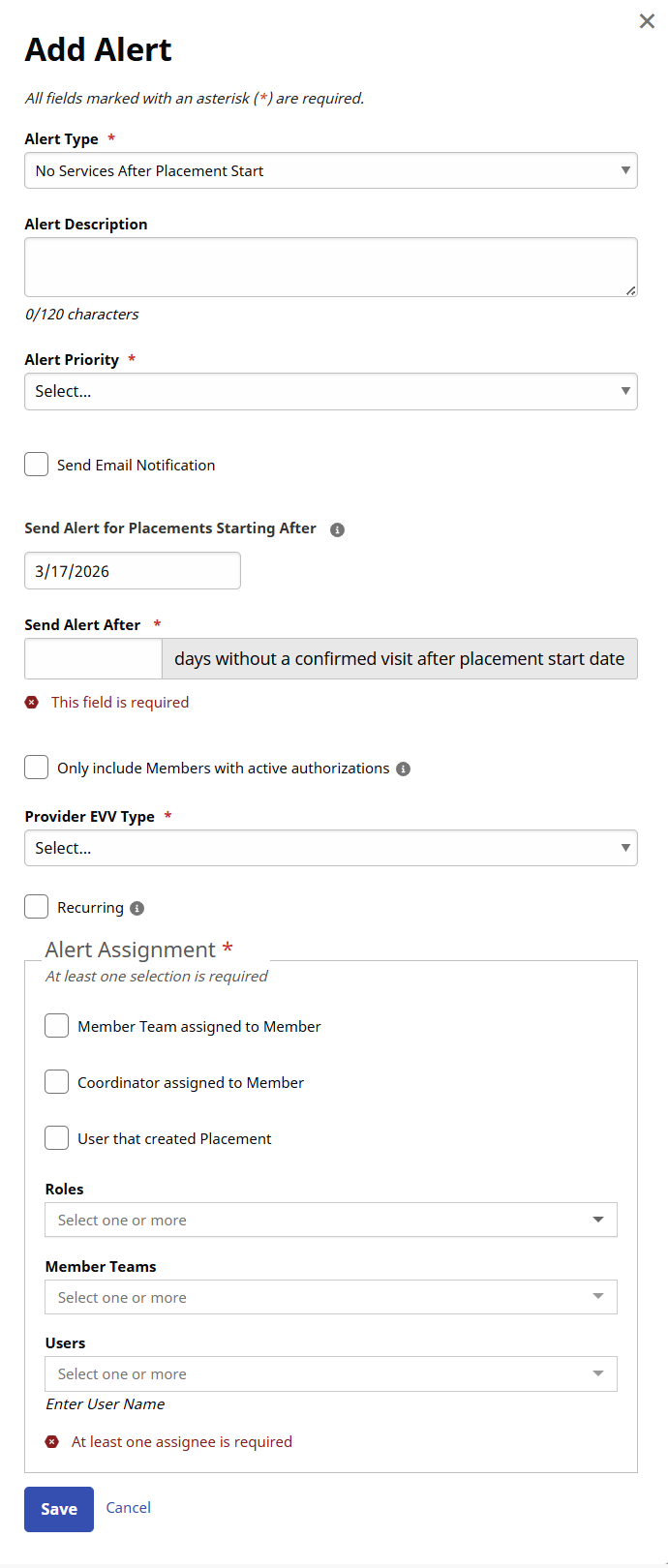Click the info icon beside Send Alert for Placements Starting After
This screenshot has height=1568, width=668.
(x=336, y=528)
